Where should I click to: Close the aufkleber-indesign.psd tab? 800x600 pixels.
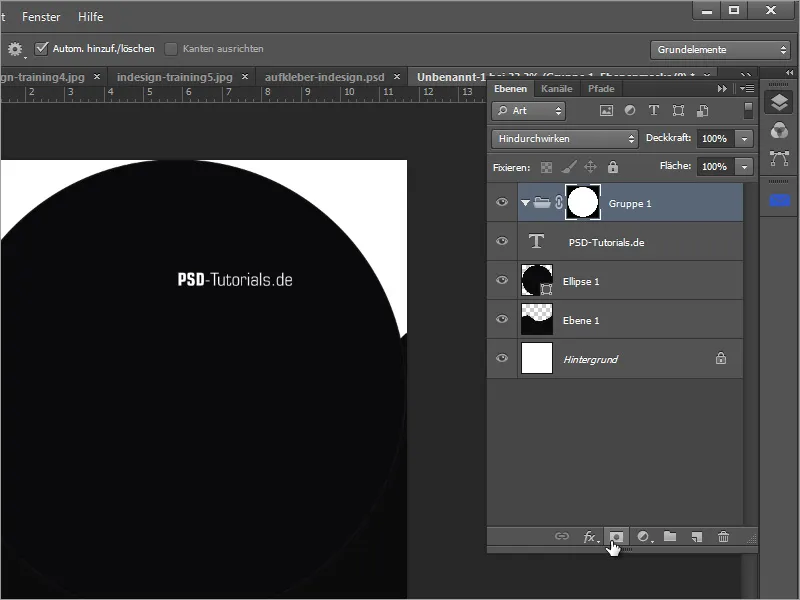point(397,77)
